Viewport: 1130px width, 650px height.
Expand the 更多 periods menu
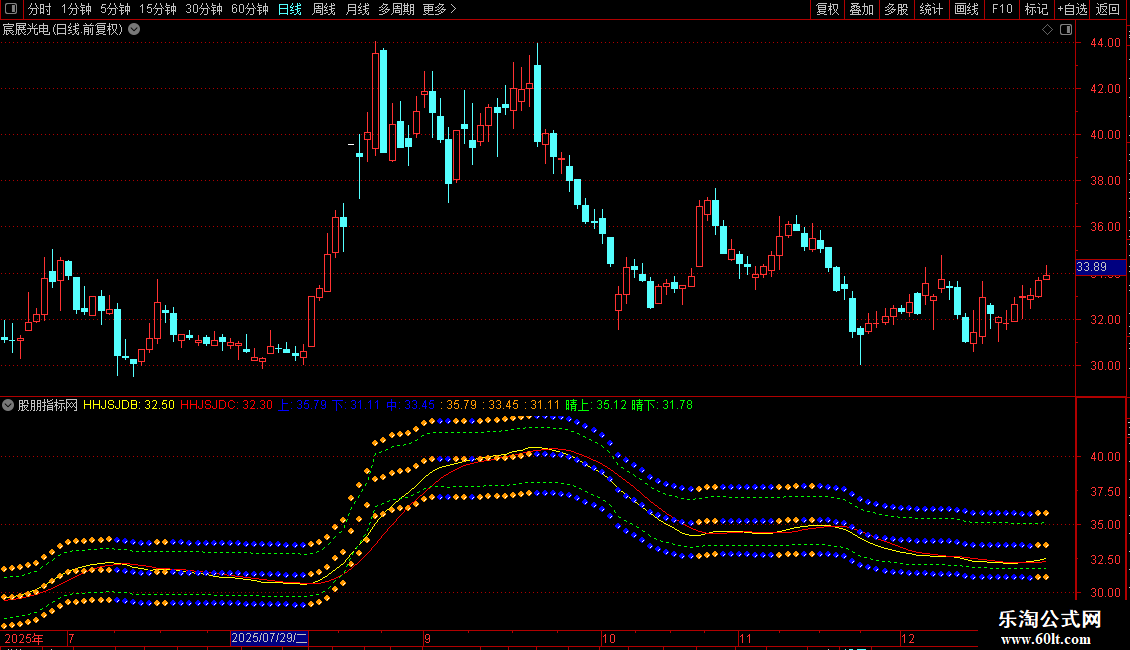pyautogui.click(x=439, y=9)
